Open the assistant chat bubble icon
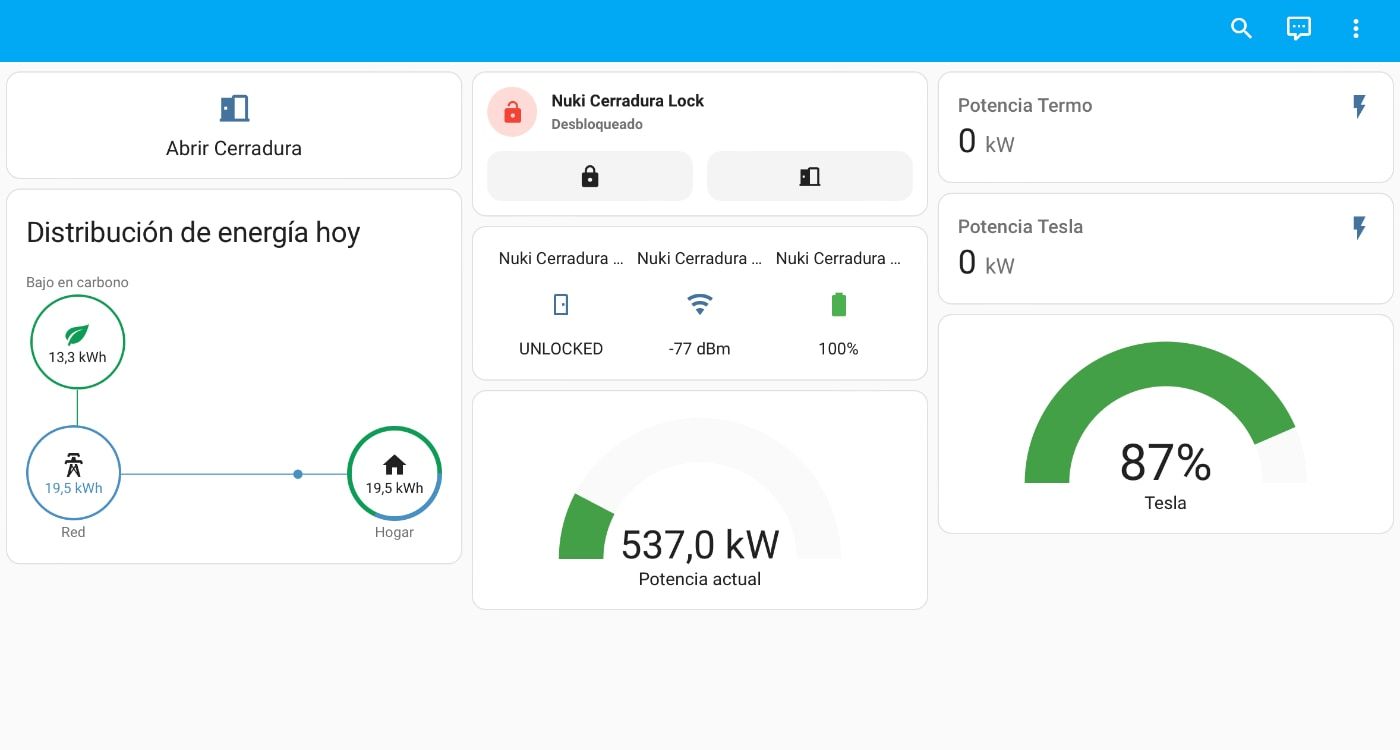 point(1298,28)
